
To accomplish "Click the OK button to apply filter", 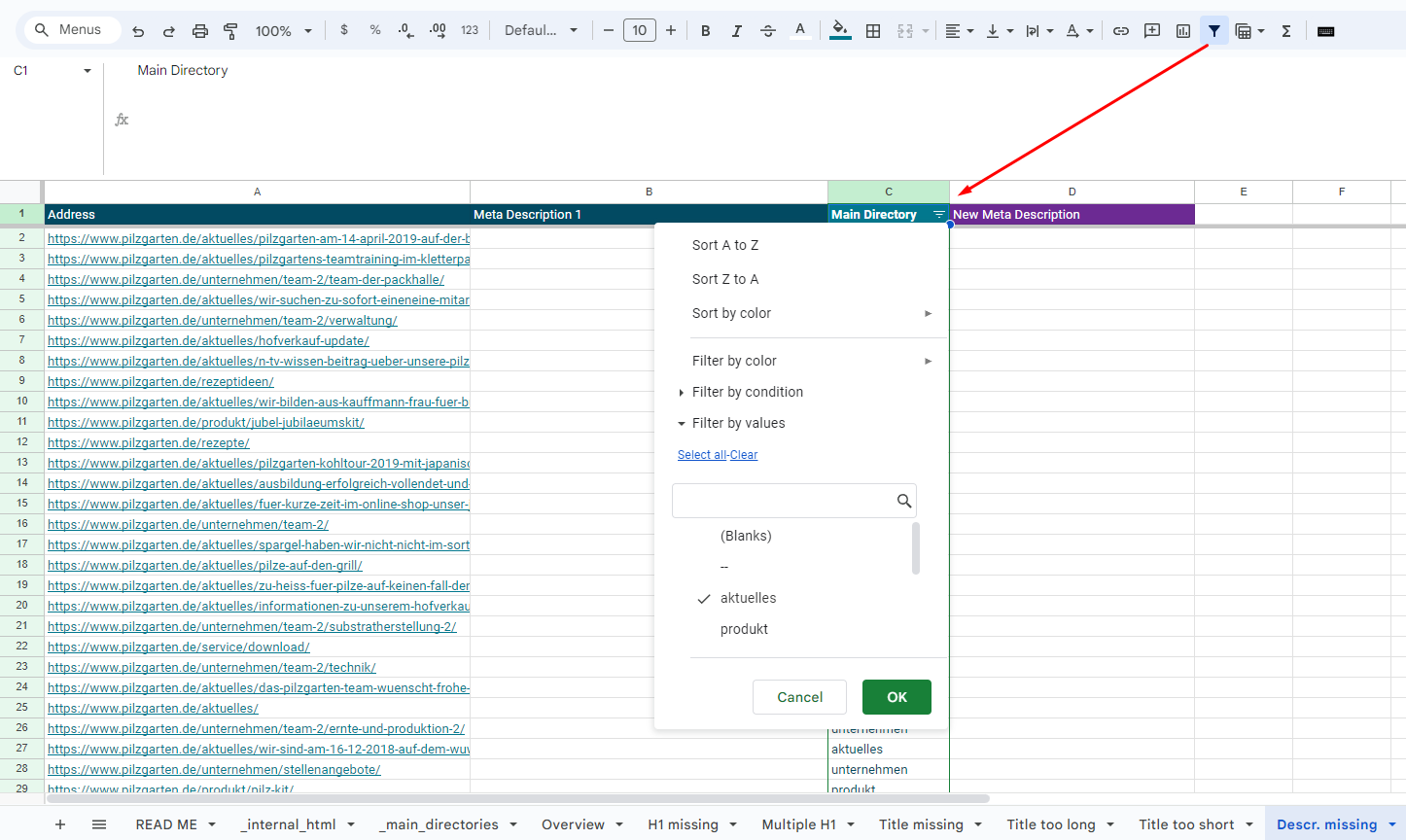I will tap(896, 697).
